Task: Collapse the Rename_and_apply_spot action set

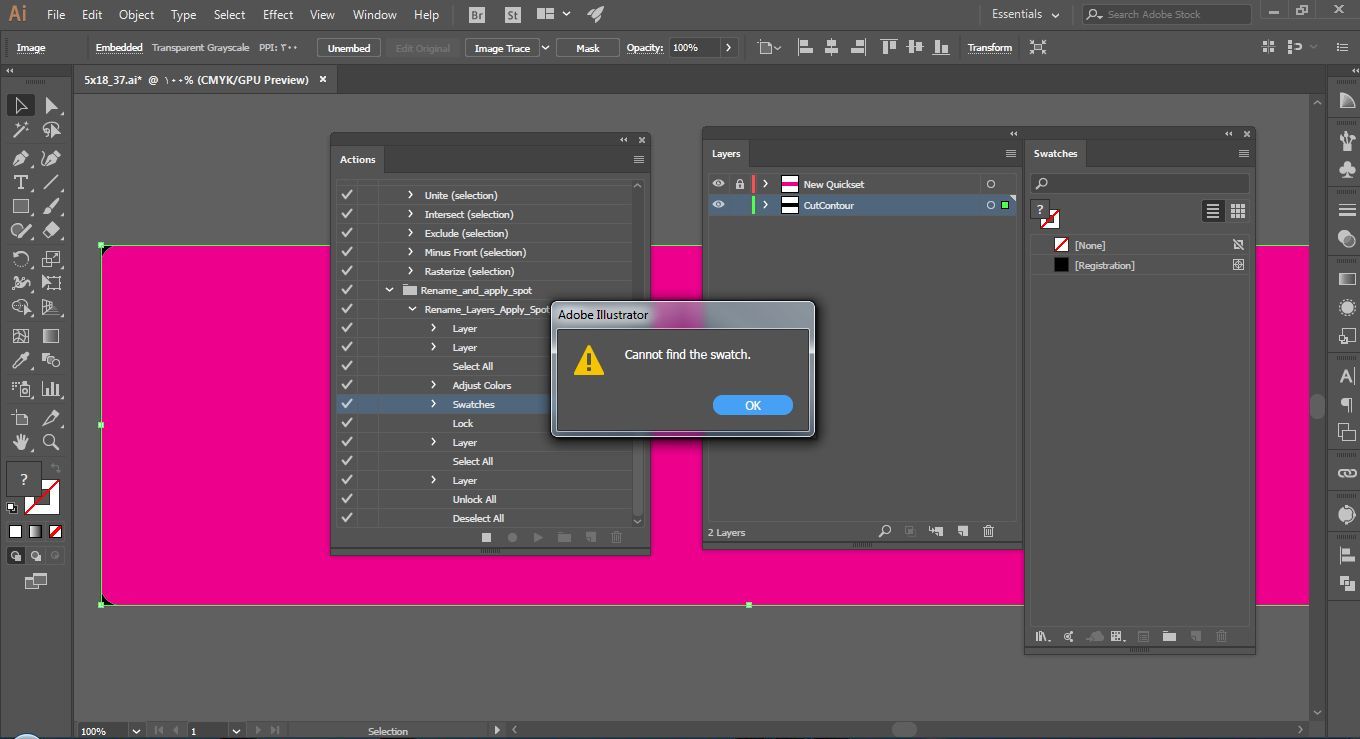Action: 390,290
